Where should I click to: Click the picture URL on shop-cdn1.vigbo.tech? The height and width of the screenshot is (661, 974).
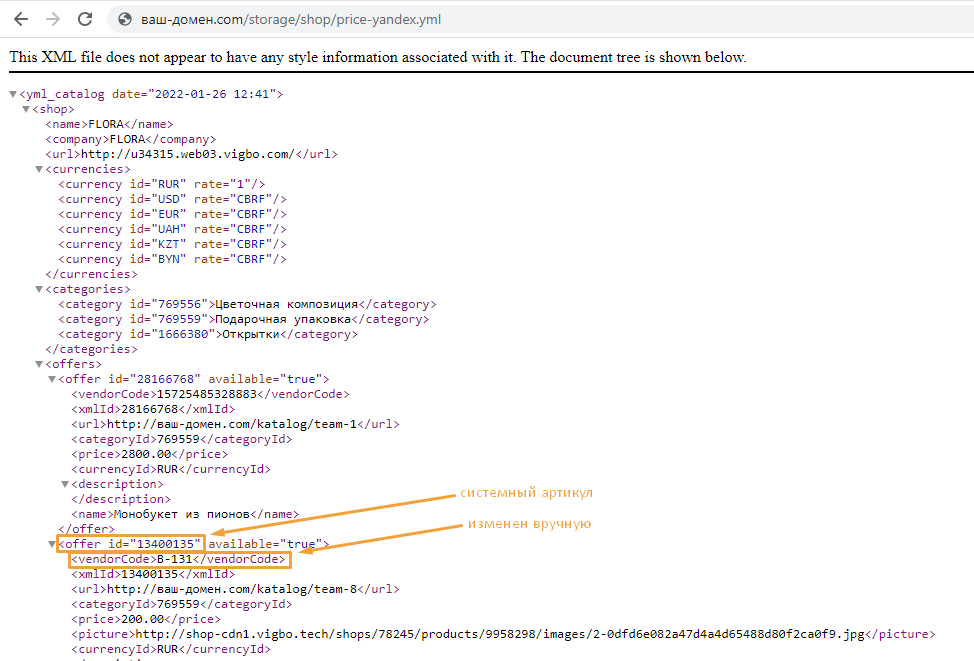tap(500, 634)
